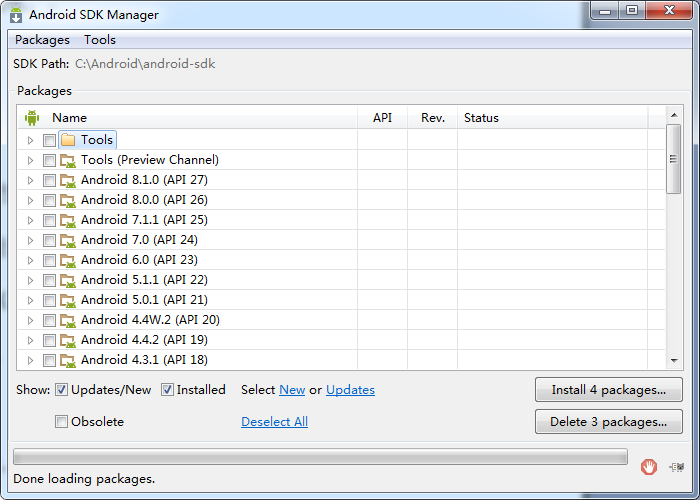Sort by the Rev. column header
700x500 pixels.
tap(433, 118)
